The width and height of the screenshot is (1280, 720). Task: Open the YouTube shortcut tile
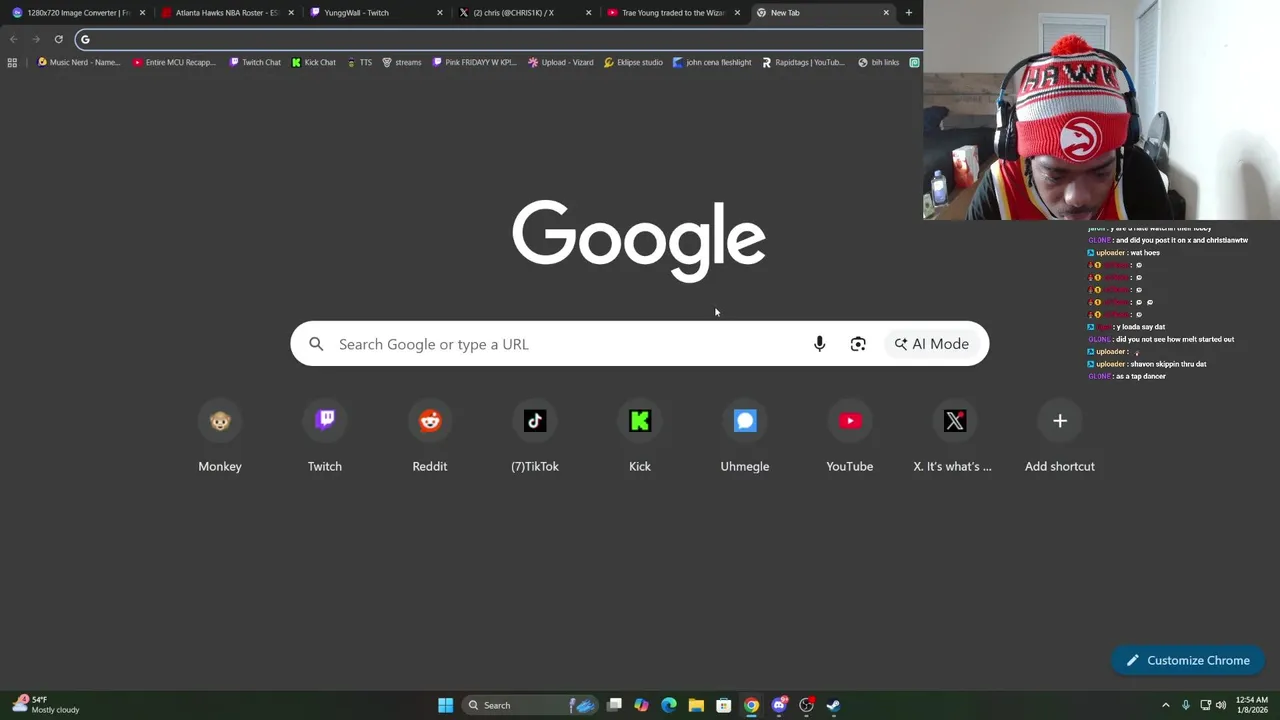[850, 438]
